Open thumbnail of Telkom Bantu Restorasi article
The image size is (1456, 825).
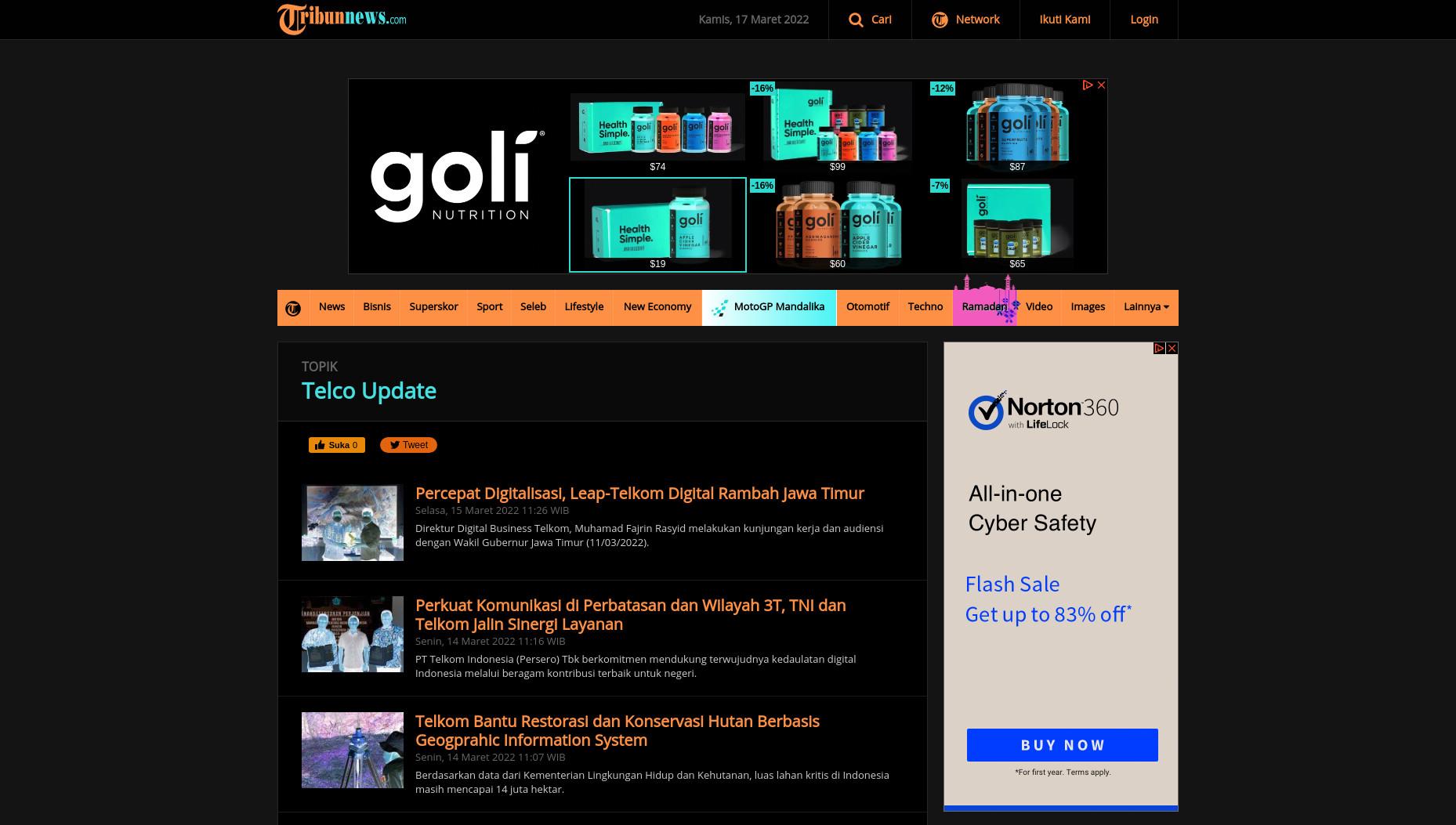[353, 750]
